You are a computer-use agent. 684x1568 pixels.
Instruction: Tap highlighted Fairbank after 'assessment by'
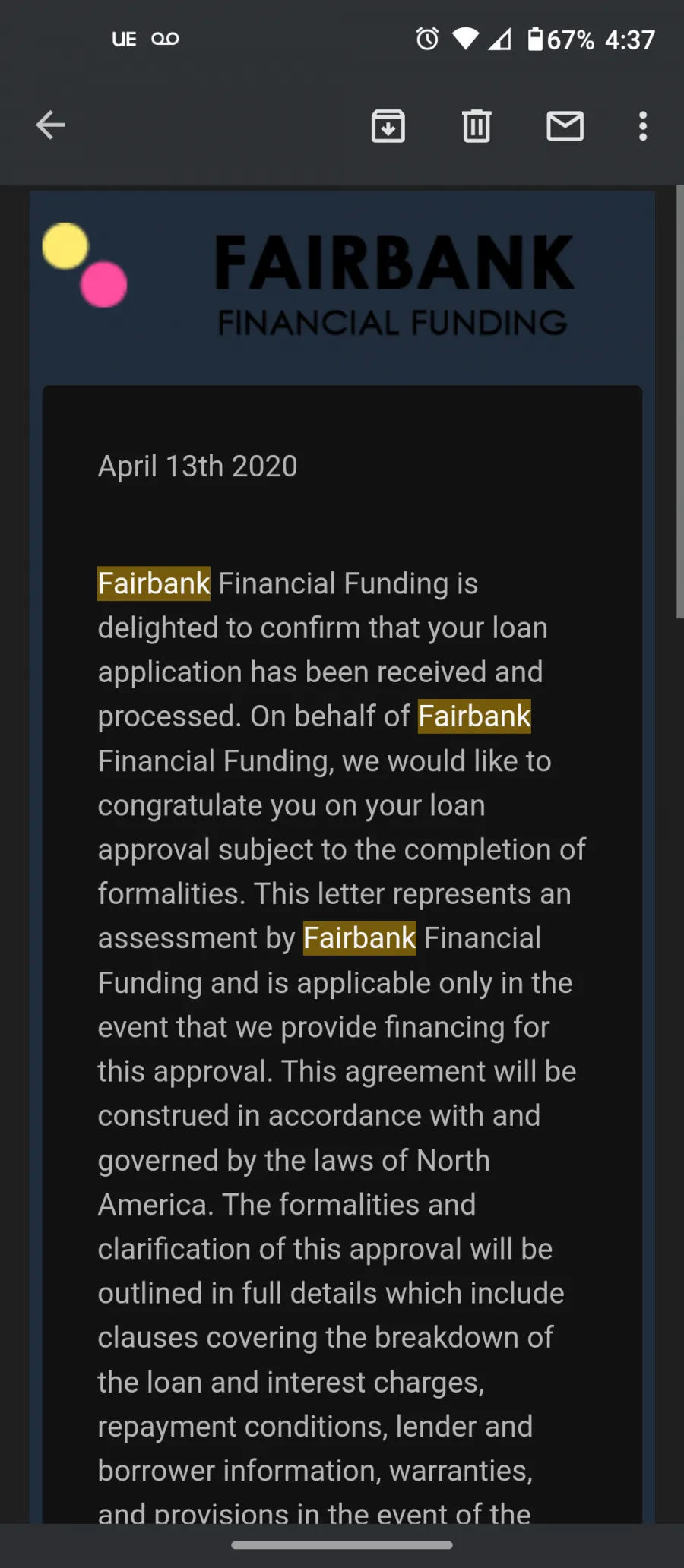click(359, 938)
